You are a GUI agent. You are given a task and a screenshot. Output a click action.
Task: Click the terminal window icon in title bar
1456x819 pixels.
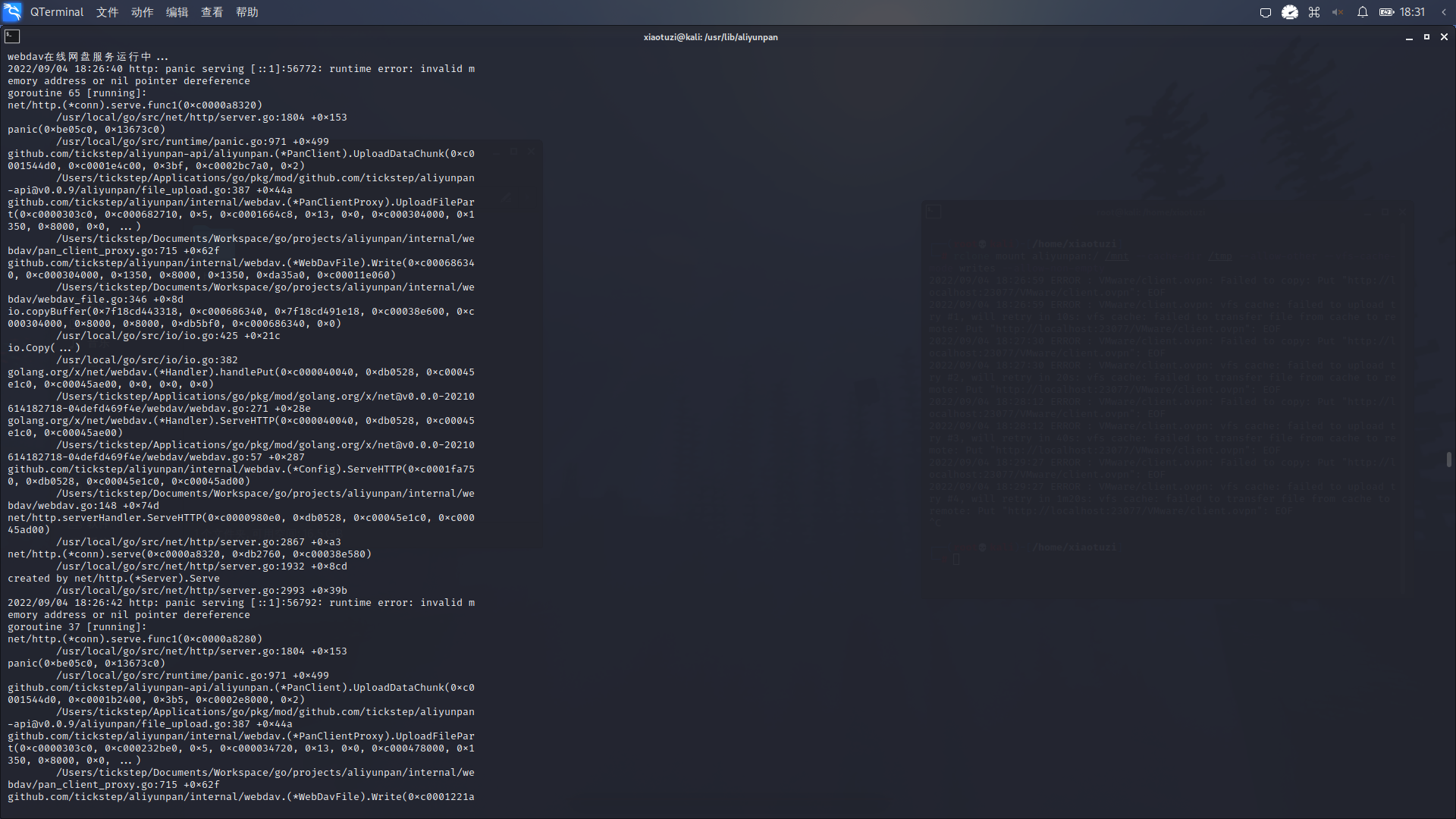tap(12, 36)
